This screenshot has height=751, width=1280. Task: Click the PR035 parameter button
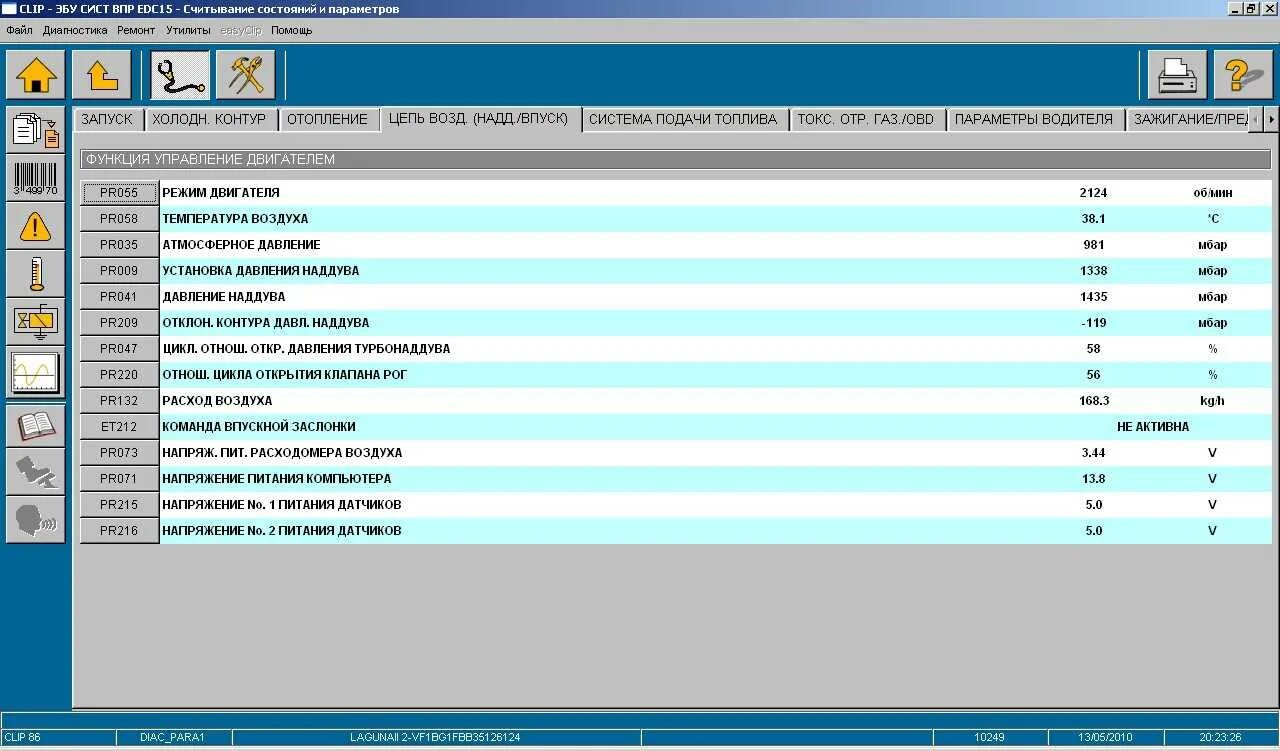tap(119, 245)
